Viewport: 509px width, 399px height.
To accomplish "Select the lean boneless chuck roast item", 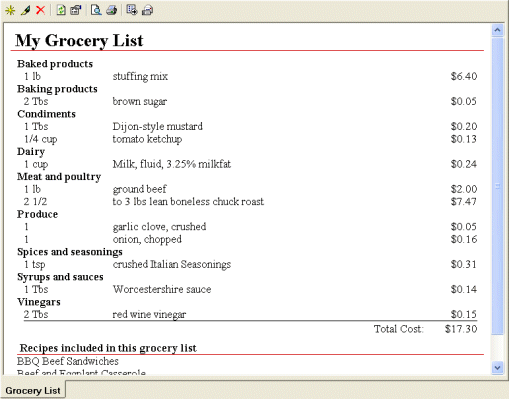I will click(188, 202).
